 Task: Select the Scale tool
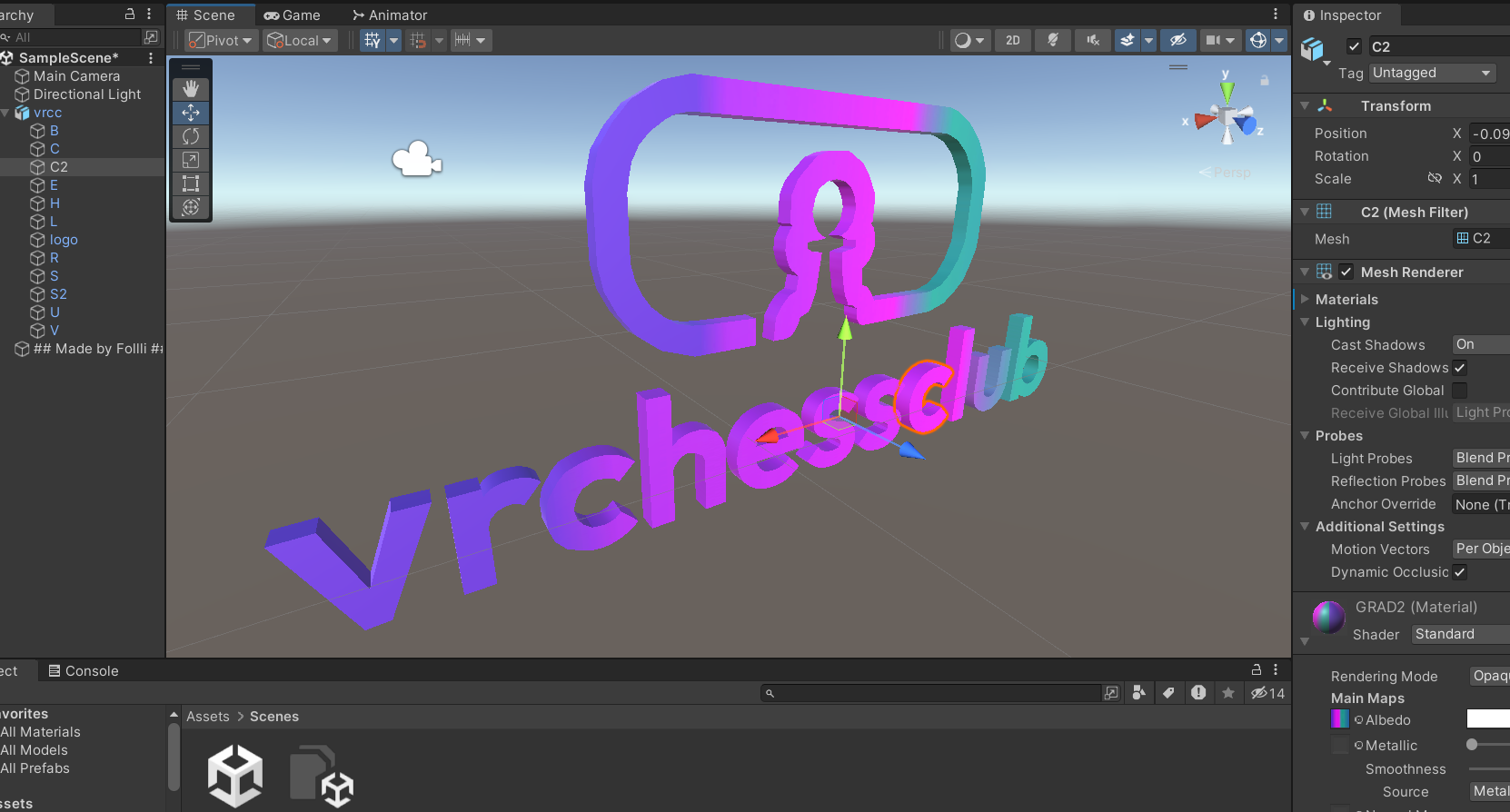click(x=191, y=160)
